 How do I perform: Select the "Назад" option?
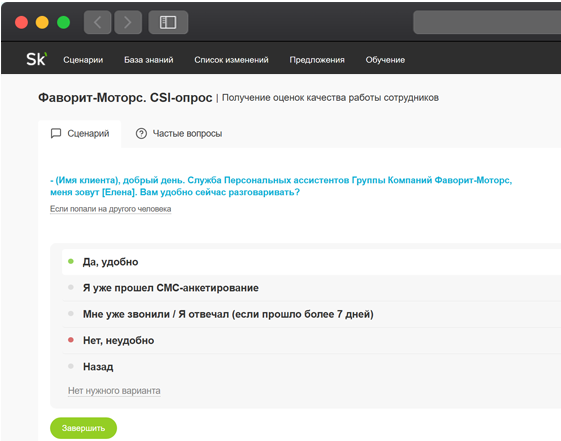311,367
